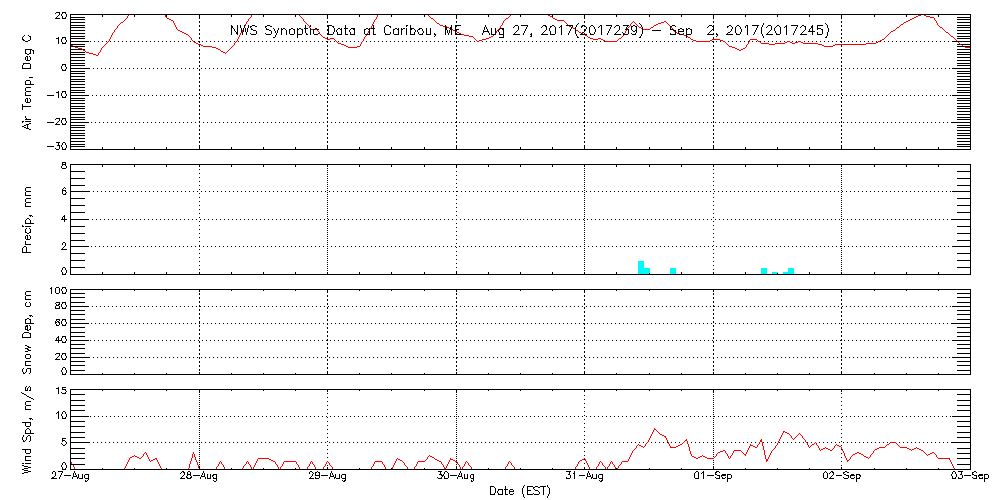Select the 30-Aug date tick label
This screenshot has width=1000, height=500.
(x=456, y=477)
